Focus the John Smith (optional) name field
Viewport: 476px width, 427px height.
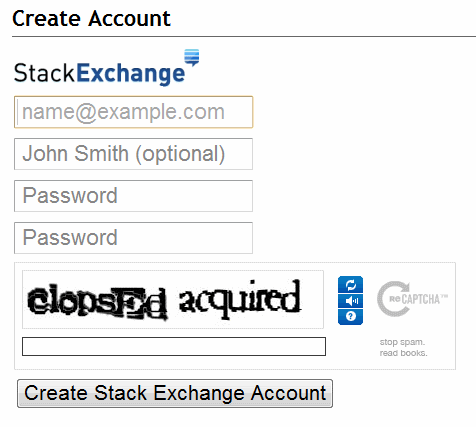[133, 154]
